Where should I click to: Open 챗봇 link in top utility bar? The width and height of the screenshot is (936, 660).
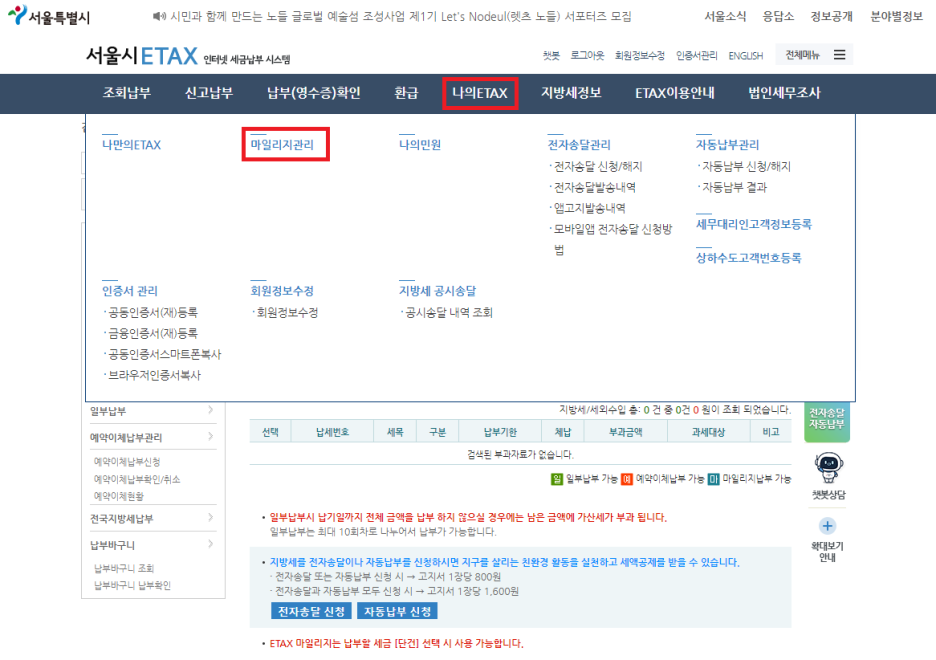551,55
